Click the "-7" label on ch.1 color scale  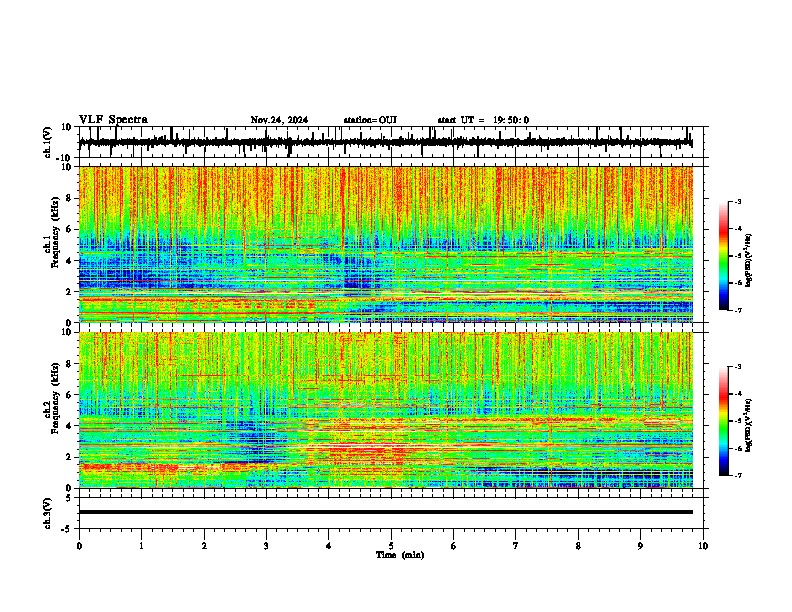(x=737, y=311)
